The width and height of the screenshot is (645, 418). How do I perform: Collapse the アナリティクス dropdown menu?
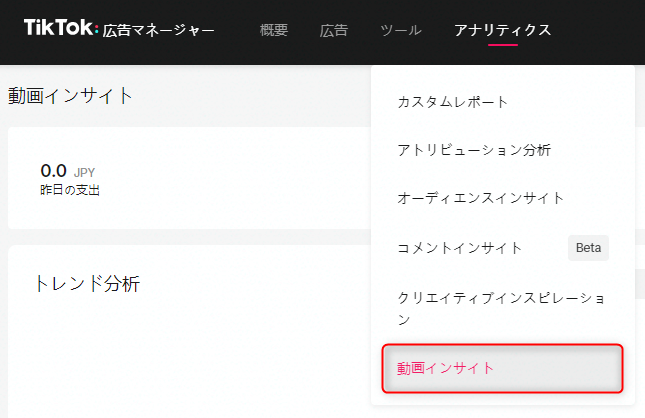click(x=502, y=30)
